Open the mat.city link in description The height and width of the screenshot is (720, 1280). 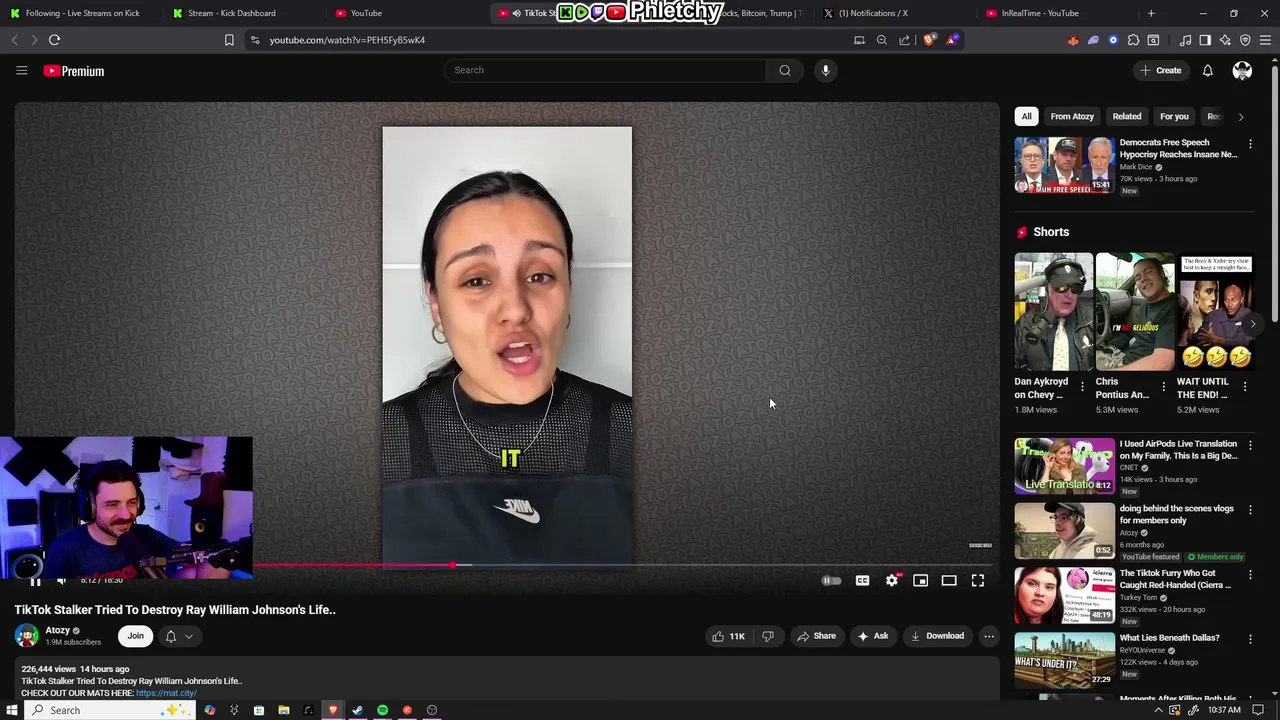(x=166, y=693)
